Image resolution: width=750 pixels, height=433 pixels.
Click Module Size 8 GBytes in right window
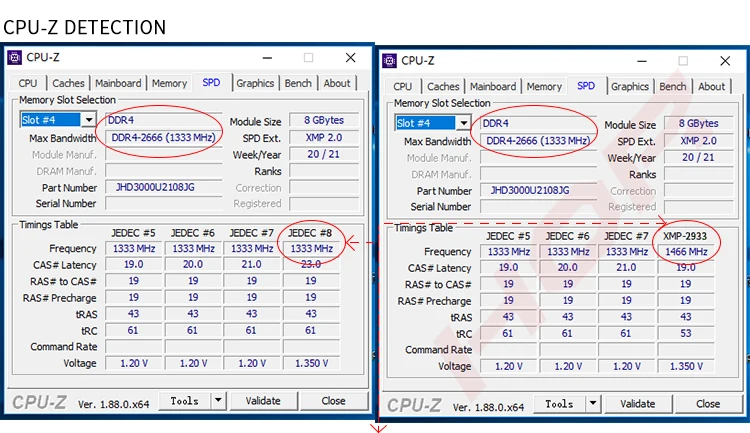(x=699, y=123)
